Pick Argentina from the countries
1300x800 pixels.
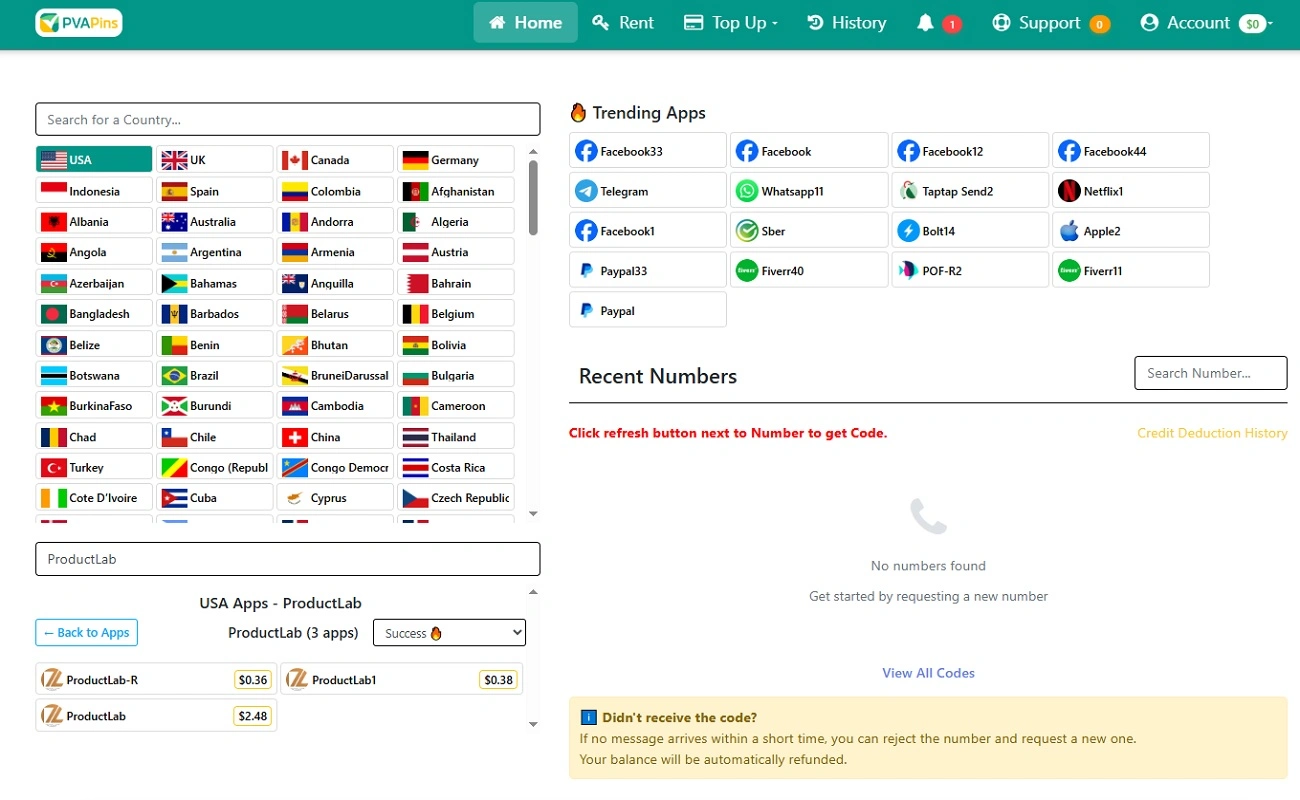pyautogui.click(x=215, y=252)
